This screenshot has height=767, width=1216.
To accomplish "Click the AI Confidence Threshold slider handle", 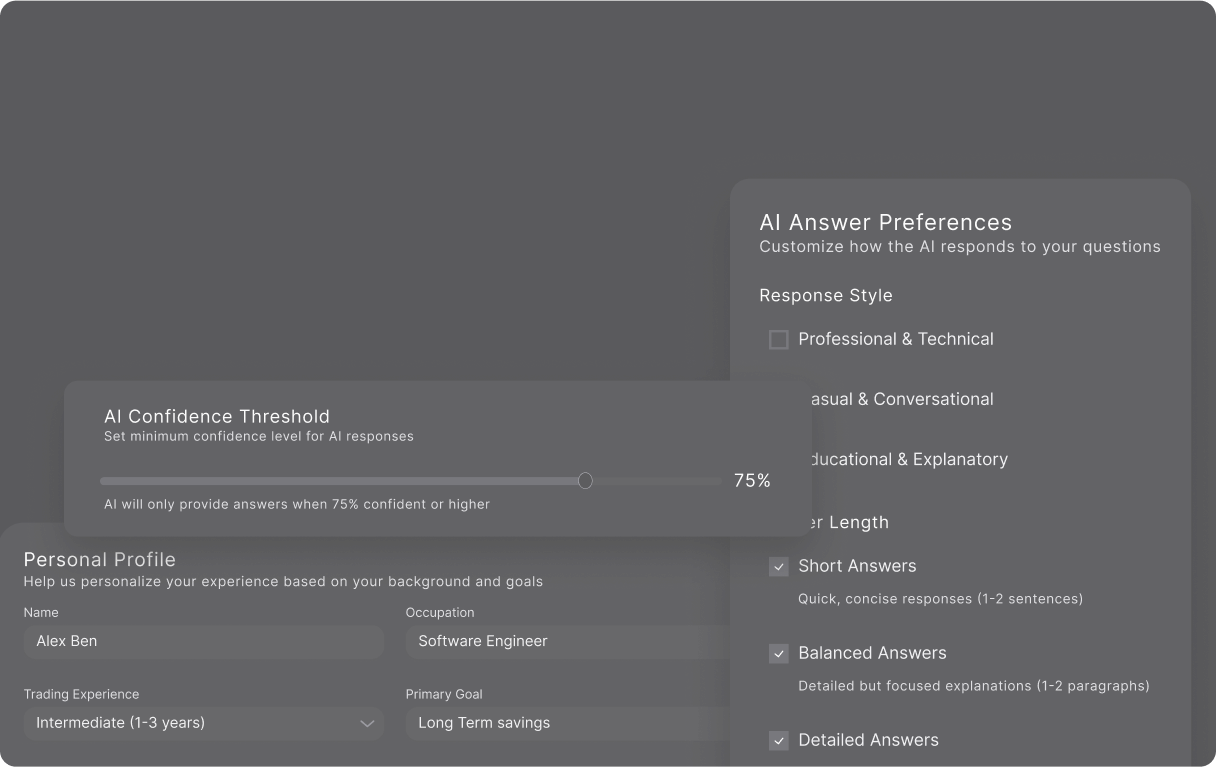I will coord(585,481).
